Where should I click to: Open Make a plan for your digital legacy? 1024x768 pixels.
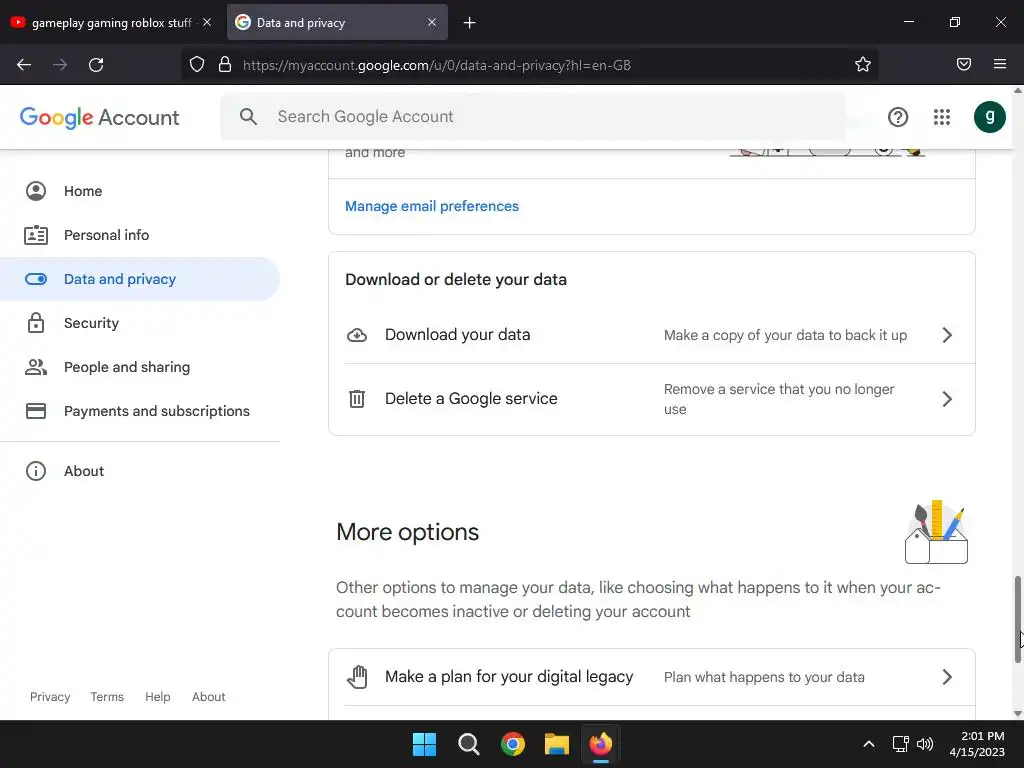point(652,677)
